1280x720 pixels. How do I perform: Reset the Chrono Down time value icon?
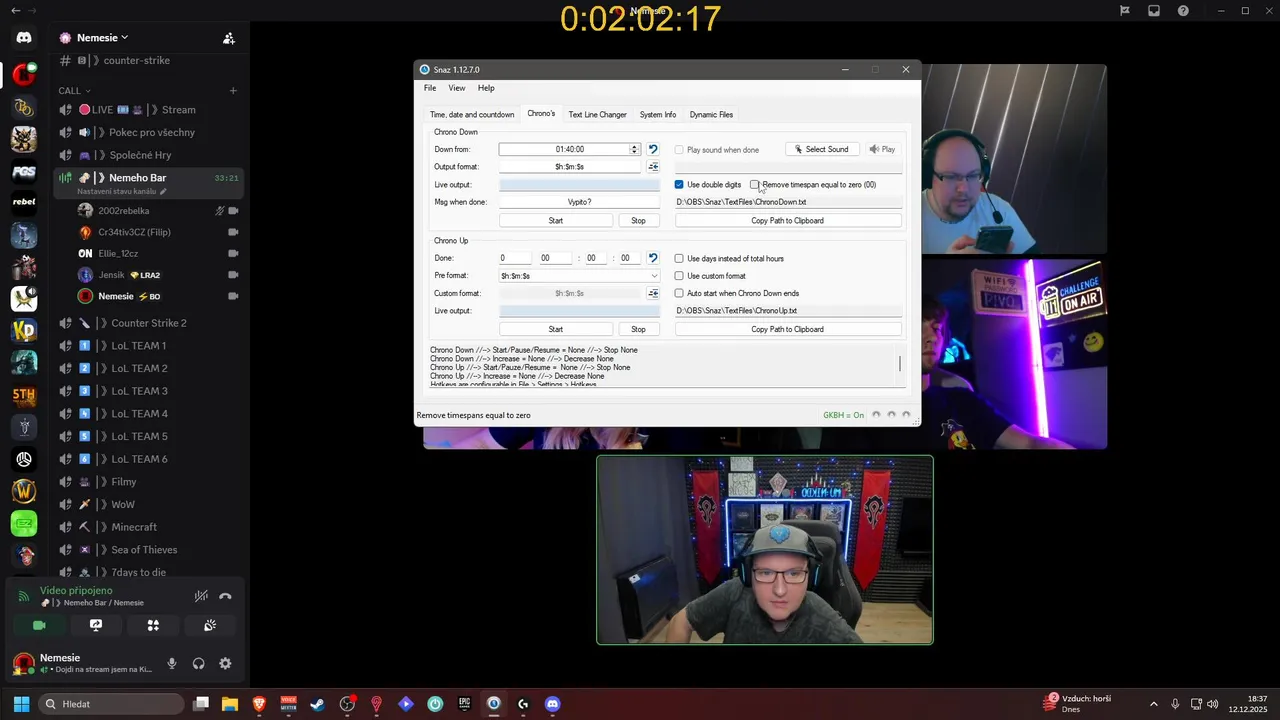tap(653, 149)
